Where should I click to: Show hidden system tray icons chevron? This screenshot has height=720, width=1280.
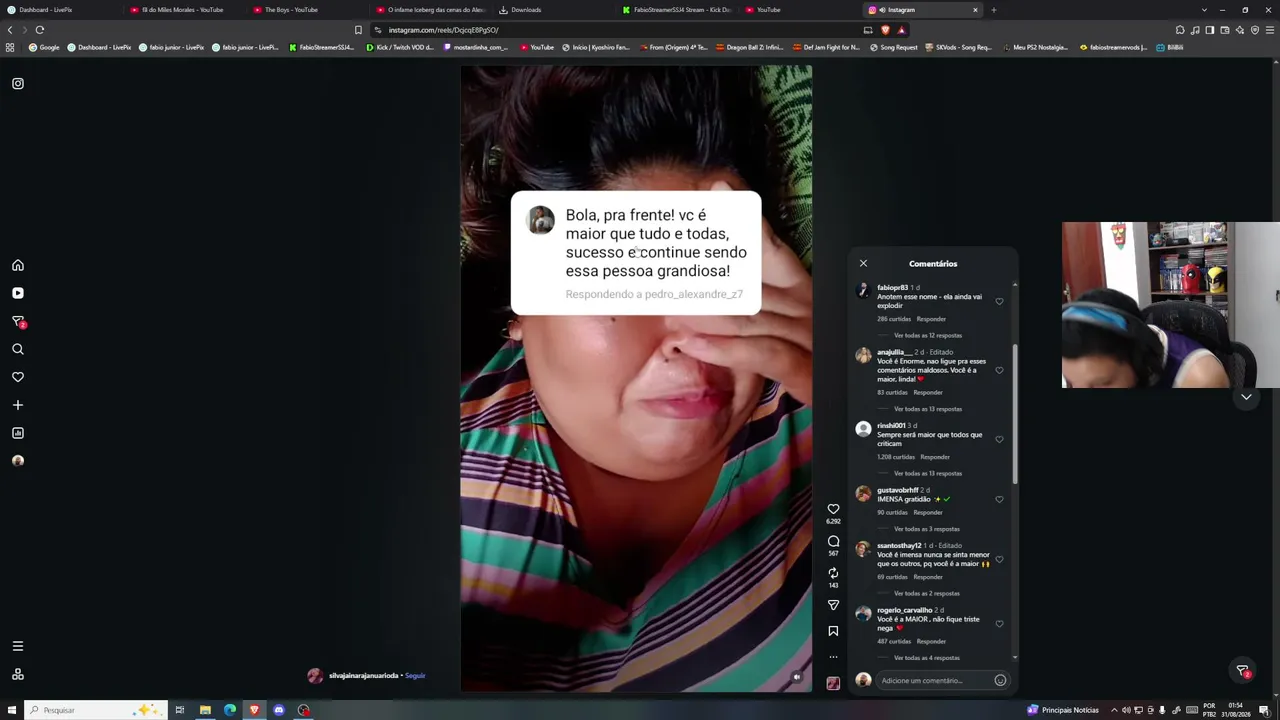coord(1114,710)
